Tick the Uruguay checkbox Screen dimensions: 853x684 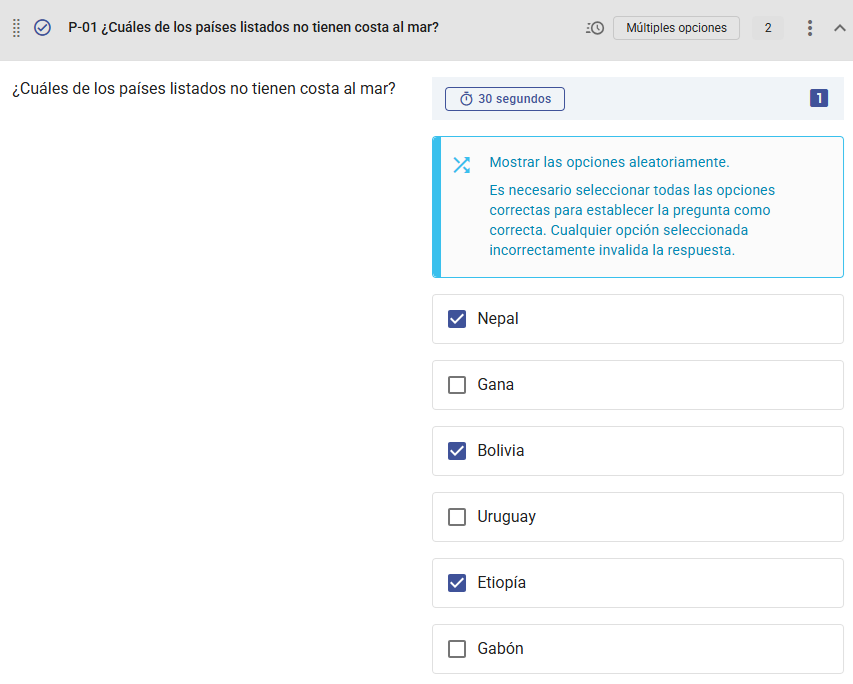tap(457, 517)
